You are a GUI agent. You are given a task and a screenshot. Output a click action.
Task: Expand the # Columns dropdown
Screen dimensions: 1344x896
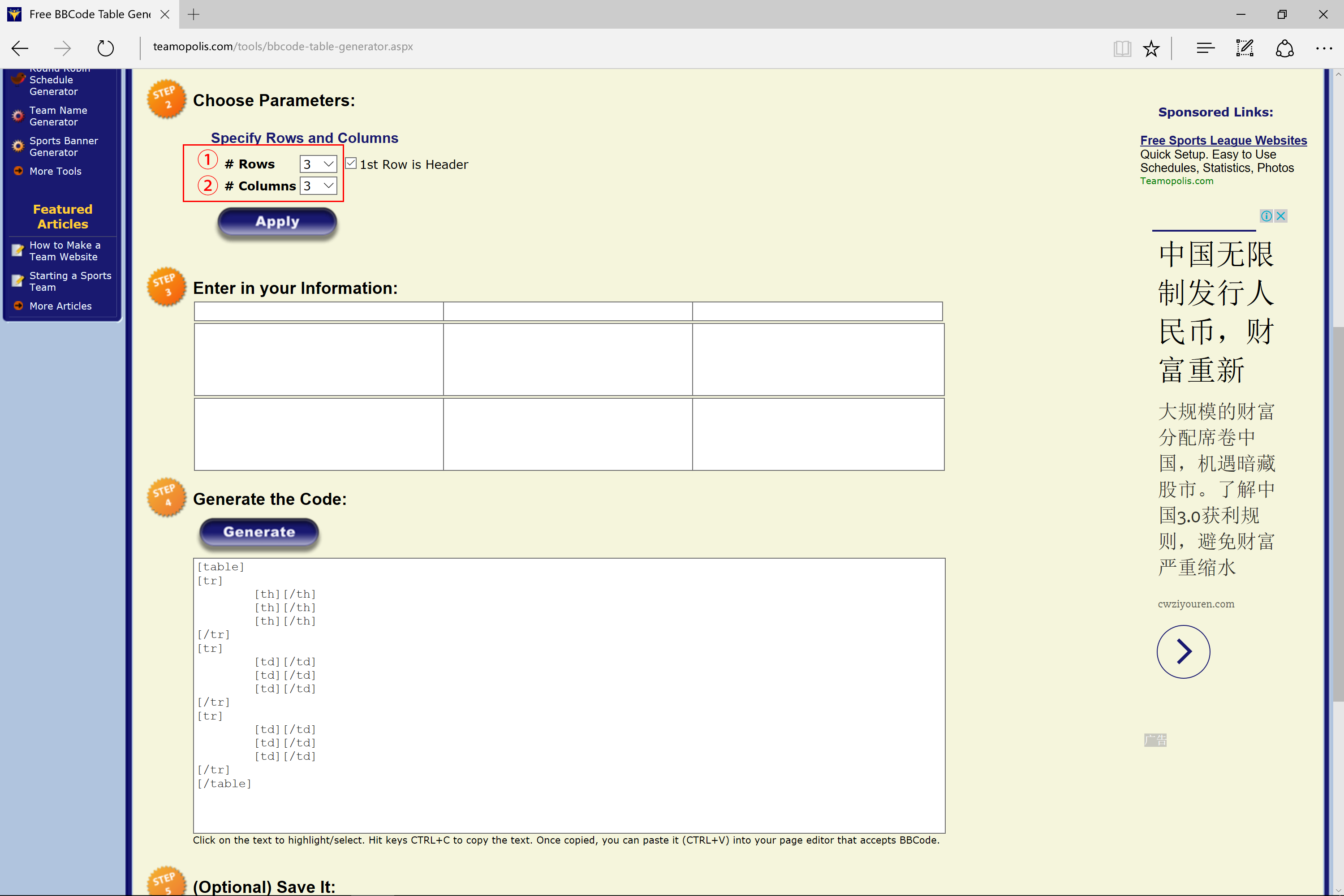coord(318,186)
